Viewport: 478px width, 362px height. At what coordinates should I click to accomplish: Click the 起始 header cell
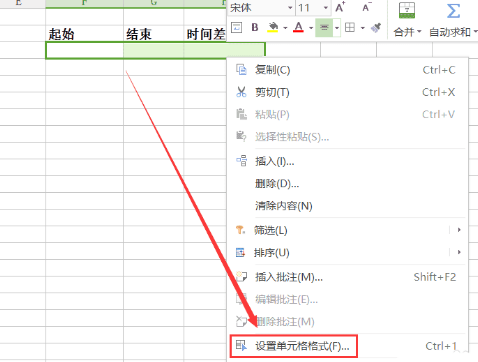(x=84, y=33)
